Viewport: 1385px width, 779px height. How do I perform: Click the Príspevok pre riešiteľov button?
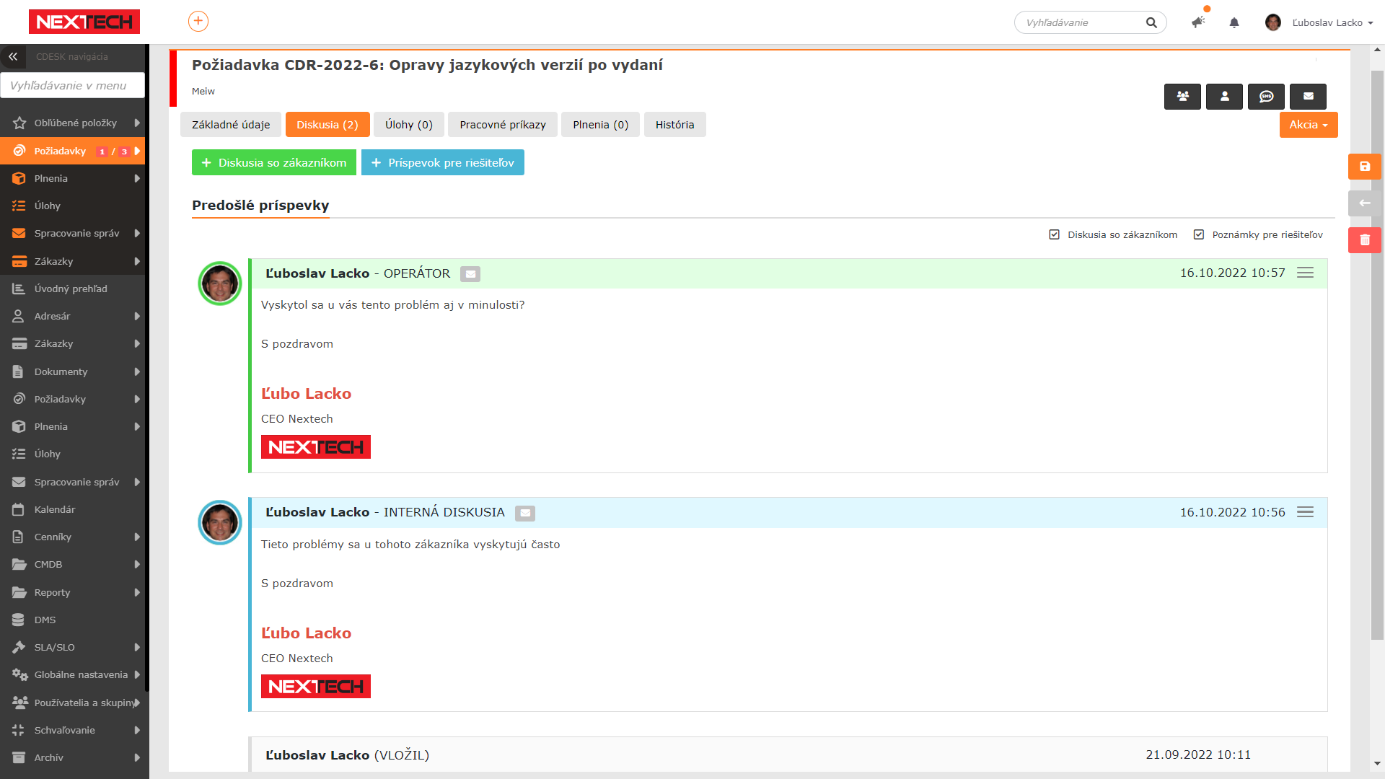pos(442,163)
